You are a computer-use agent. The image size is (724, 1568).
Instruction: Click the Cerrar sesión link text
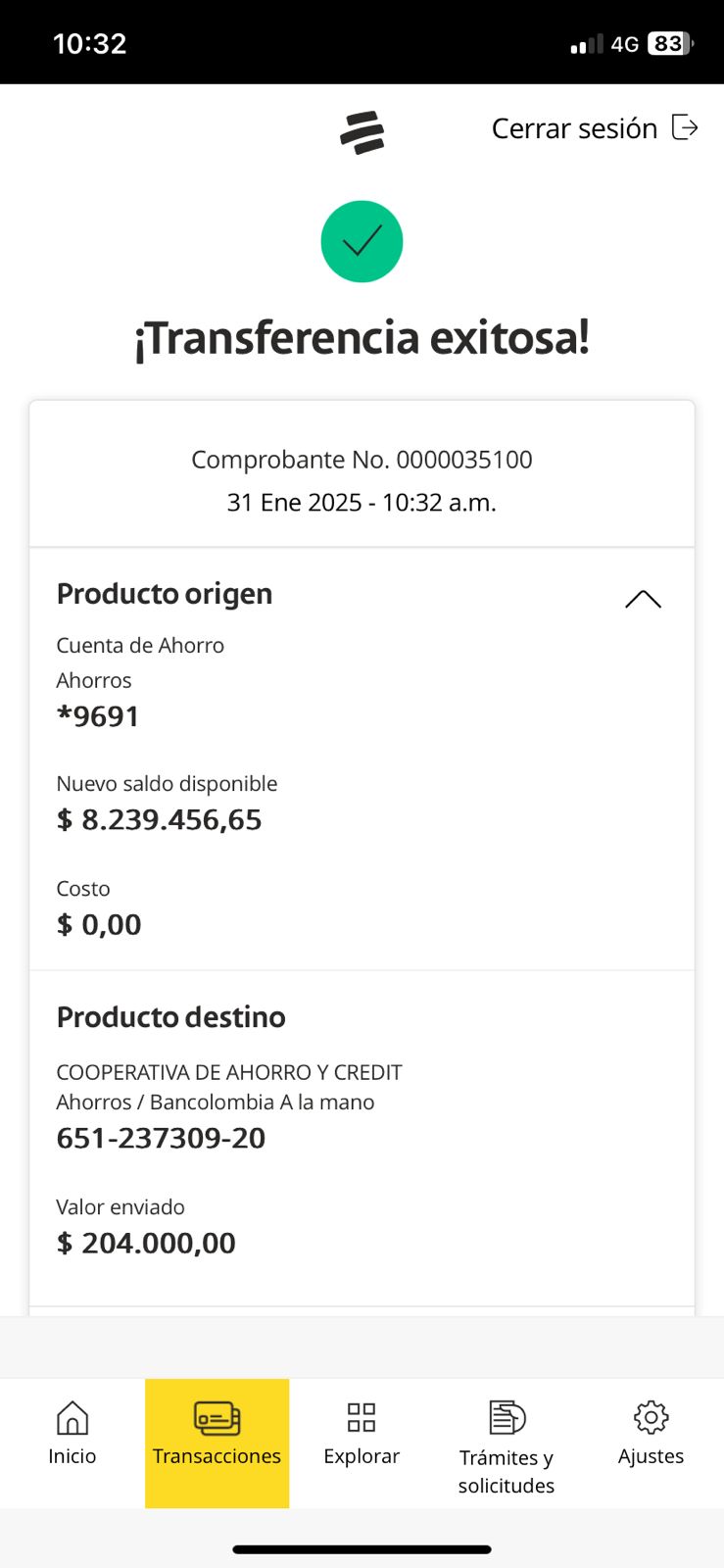[574, 128]
